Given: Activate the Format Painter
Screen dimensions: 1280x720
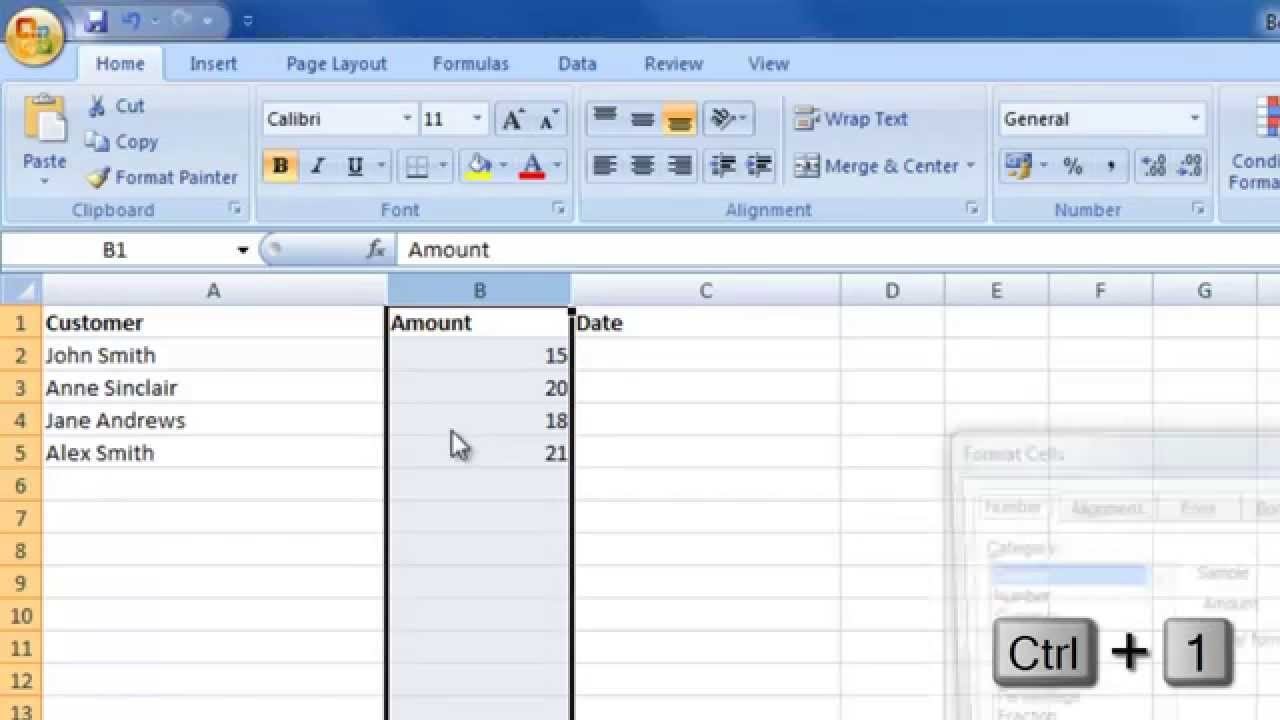Looking at the screenshot, I should (162, 178).
